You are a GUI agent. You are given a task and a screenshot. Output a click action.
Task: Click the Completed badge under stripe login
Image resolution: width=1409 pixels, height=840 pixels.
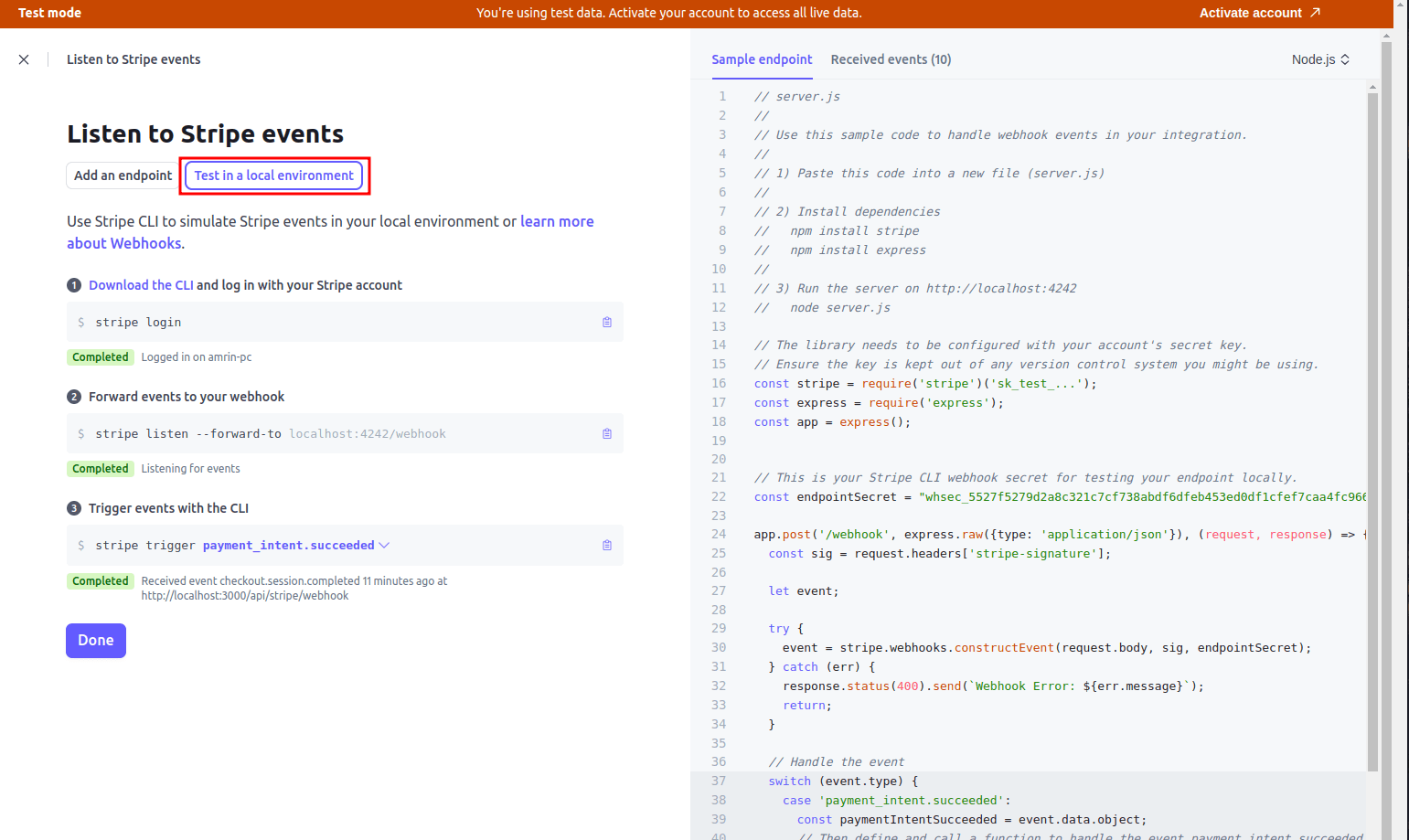(x=100, y=356)
